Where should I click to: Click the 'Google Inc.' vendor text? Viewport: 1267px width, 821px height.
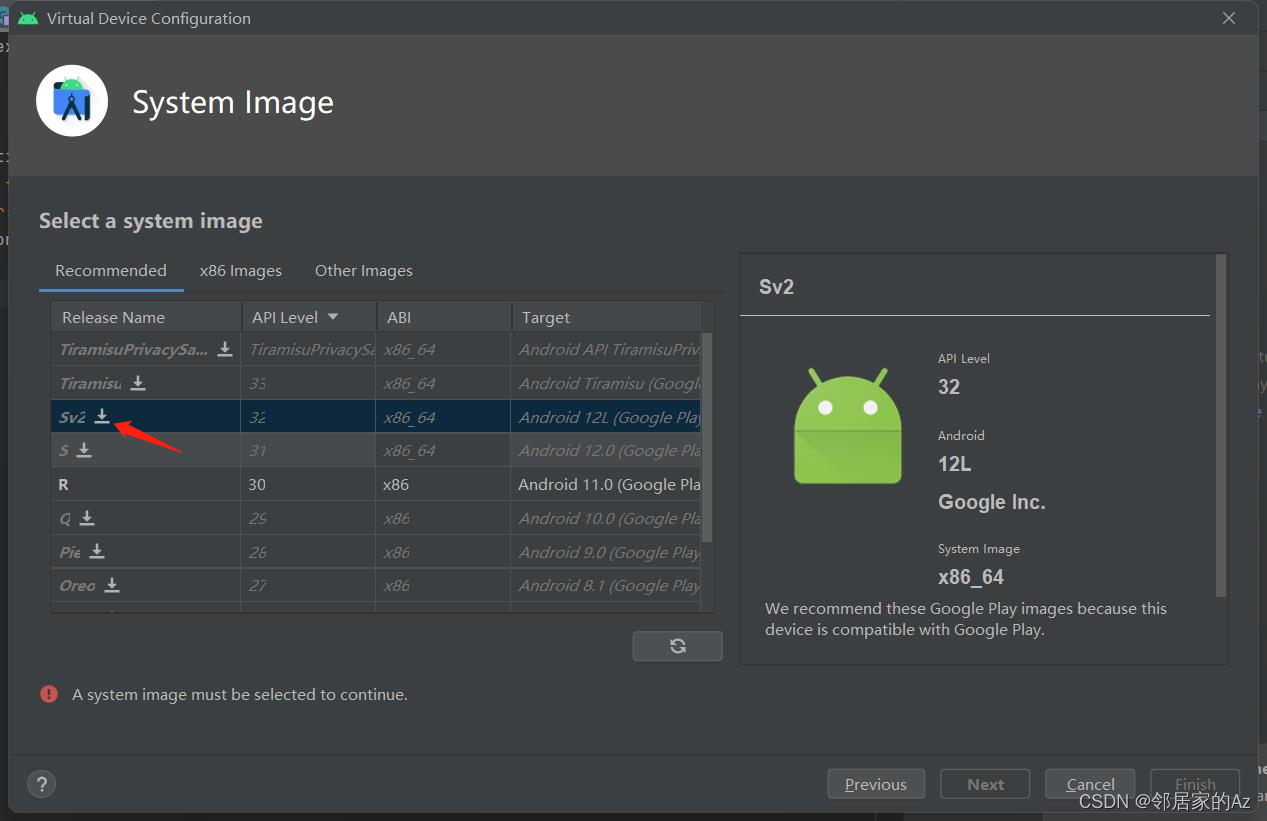[991, 502]
